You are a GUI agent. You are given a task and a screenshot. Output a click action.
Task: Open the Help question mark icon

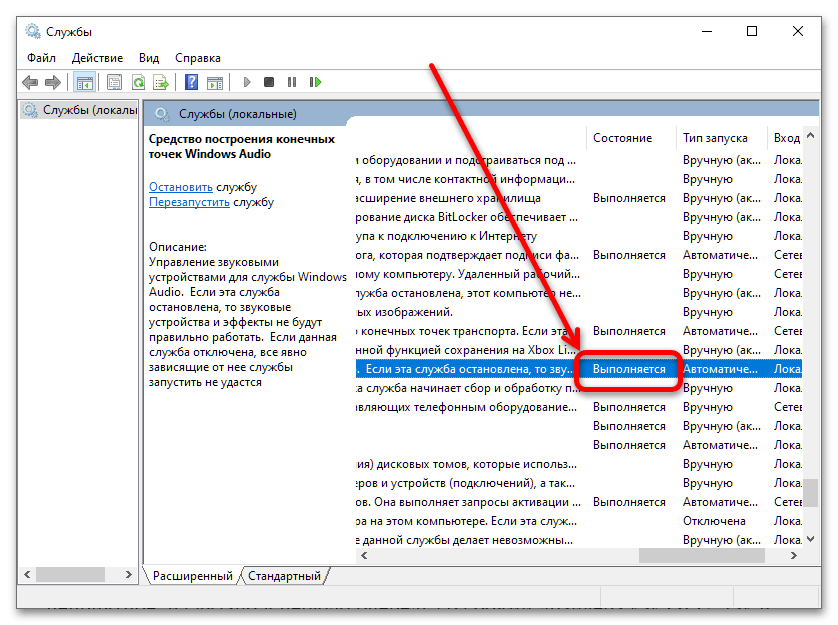pyautogui.click(x=191, y=82)
